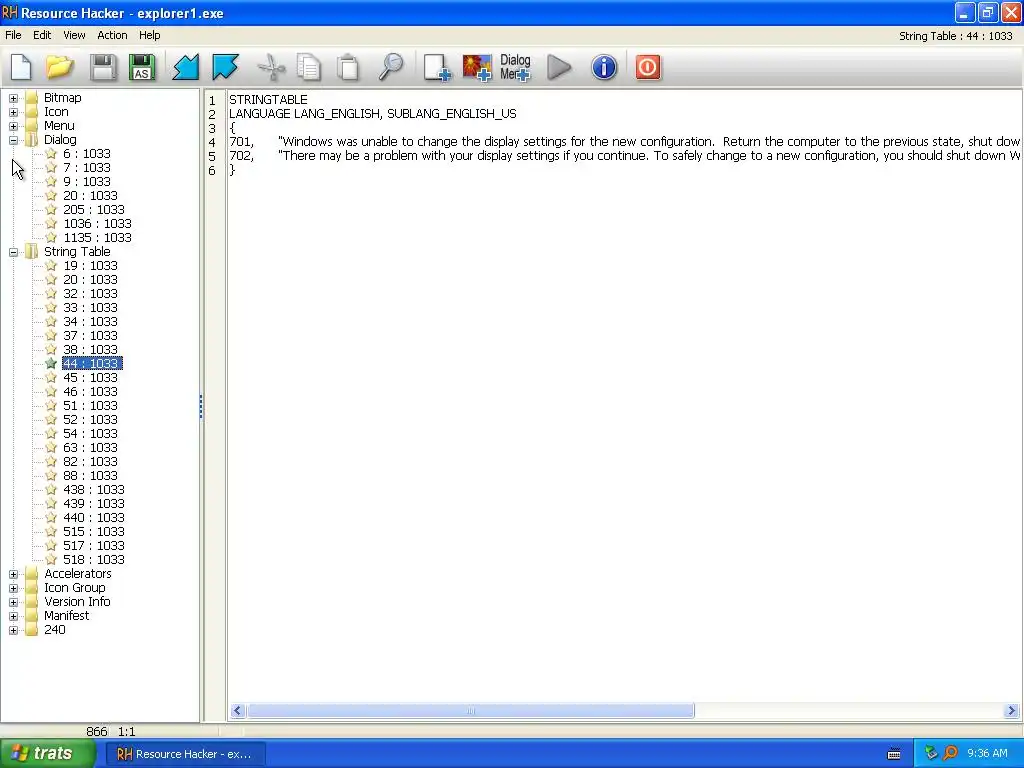Image resolution: width=1024 pixels, height=768 pixels.
Task: Click the Paste clipboard icon
Action: (347, 67)
